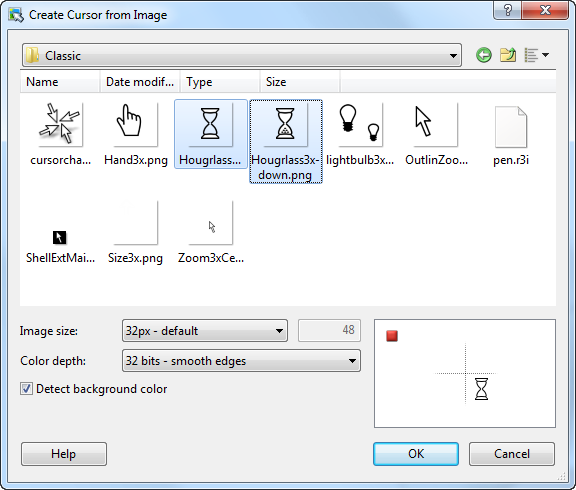This screenshot has width=576, height=490.
Task: Click the custom size field showing 48
Action: tap(329, 331)
